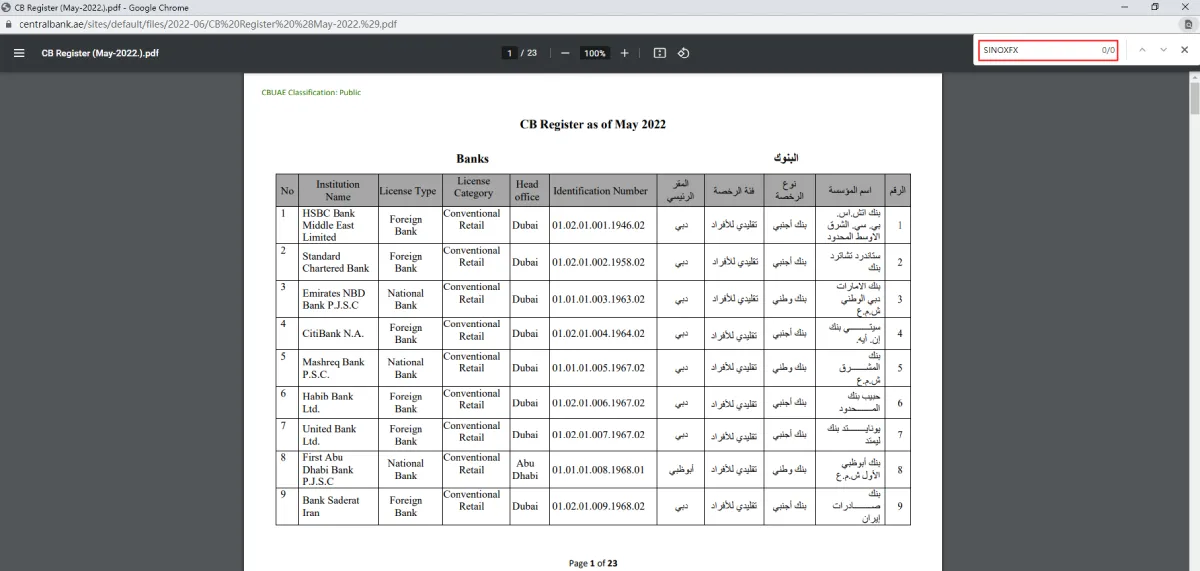Click the License Type column header

408,190
